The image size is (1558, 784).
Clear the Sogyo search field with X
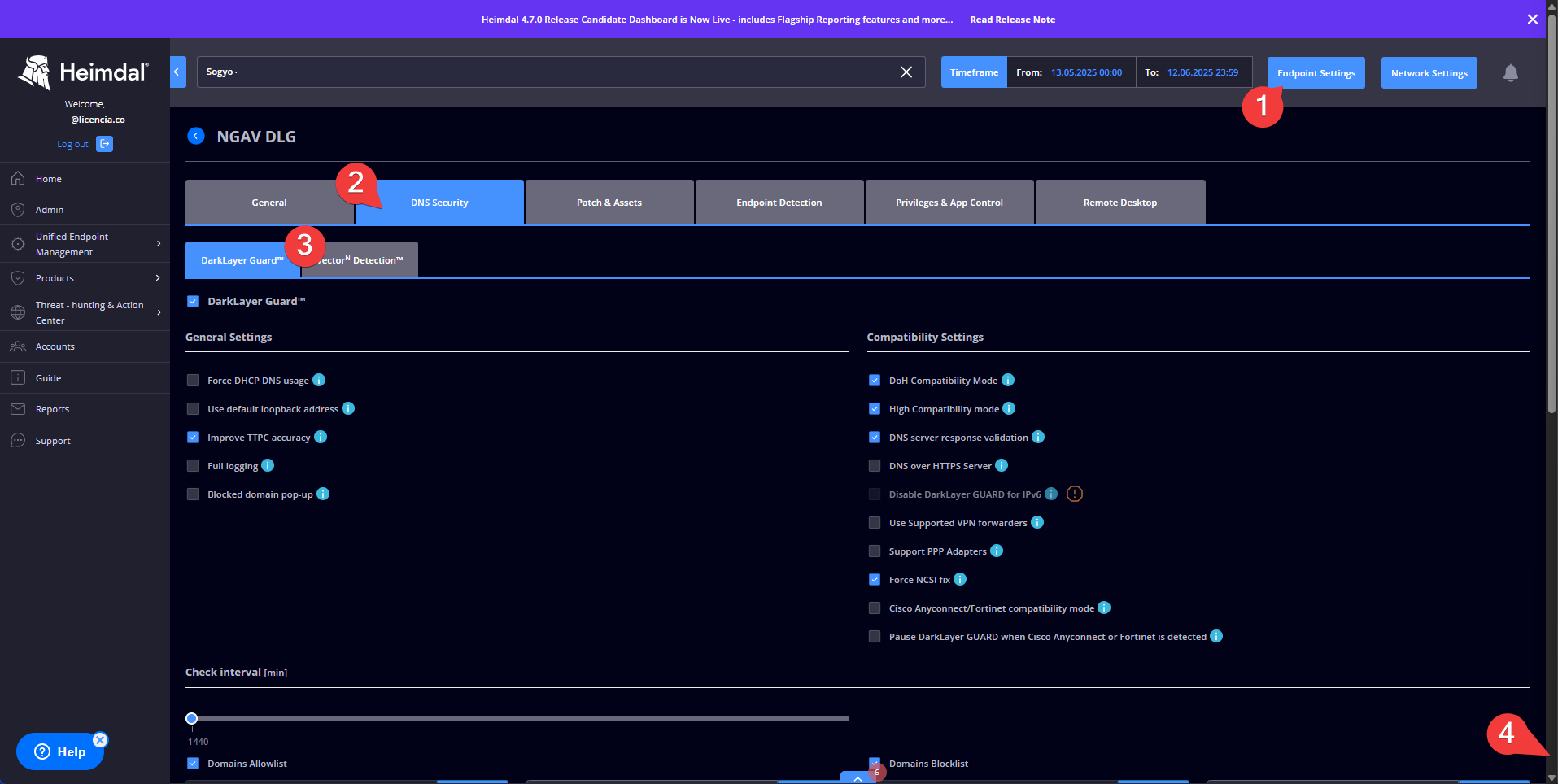tap(906, 72)
